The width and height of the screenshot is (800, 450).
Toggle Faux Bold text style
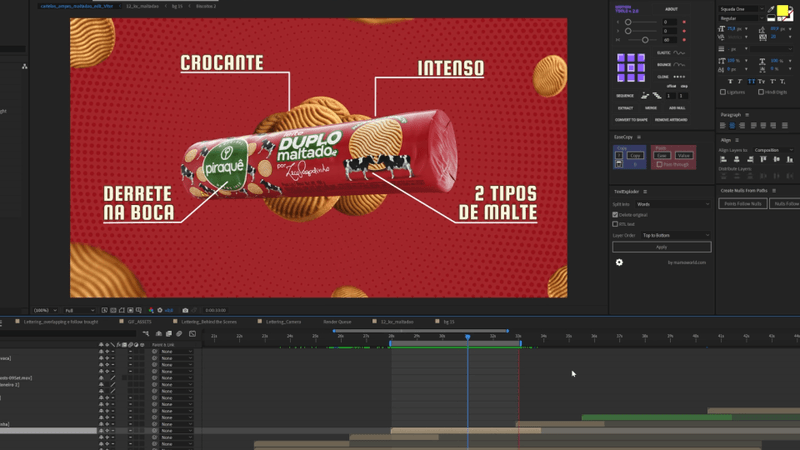pyautogui.click(x=730, y=82)
